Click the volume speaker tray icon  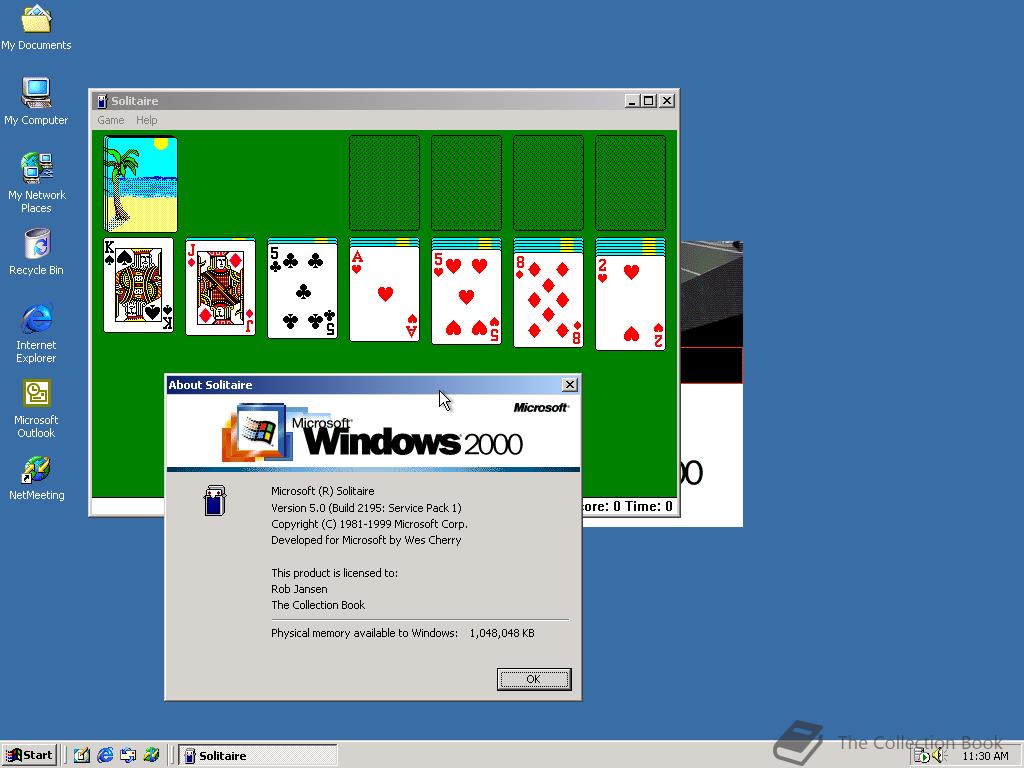click(x=938, y=756)
